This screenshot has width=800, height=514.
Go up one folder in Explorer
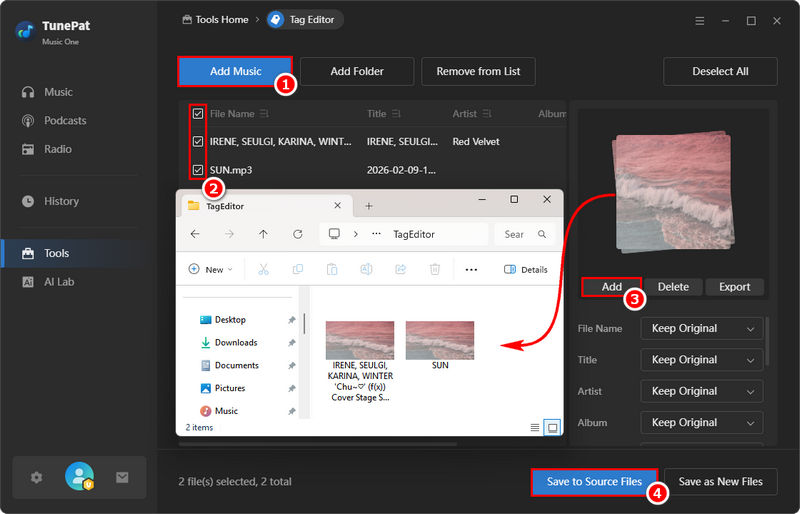(x=263, y=234)
